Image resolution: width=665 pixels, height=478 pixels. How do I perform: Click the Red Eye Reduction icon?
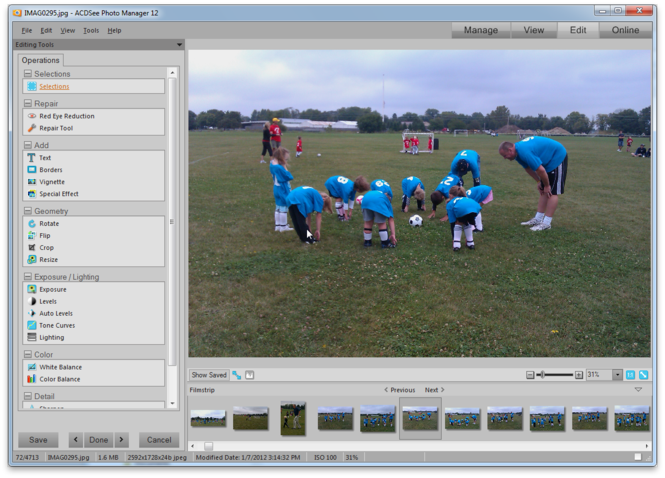pyautogui.click(x=32, y=116)
